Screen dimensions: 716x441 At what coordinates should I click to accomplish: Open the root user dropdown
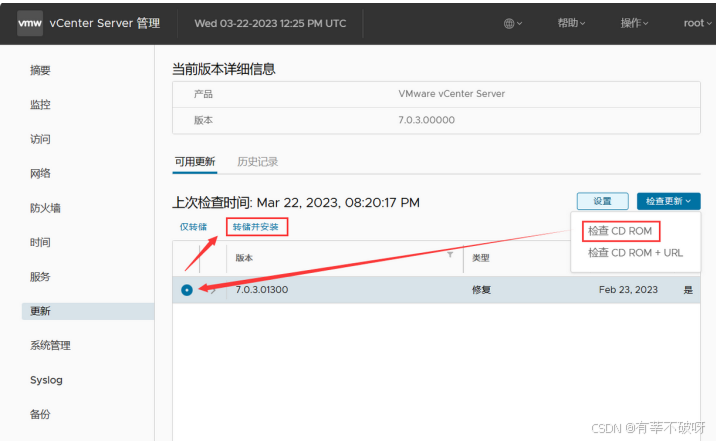697,23
